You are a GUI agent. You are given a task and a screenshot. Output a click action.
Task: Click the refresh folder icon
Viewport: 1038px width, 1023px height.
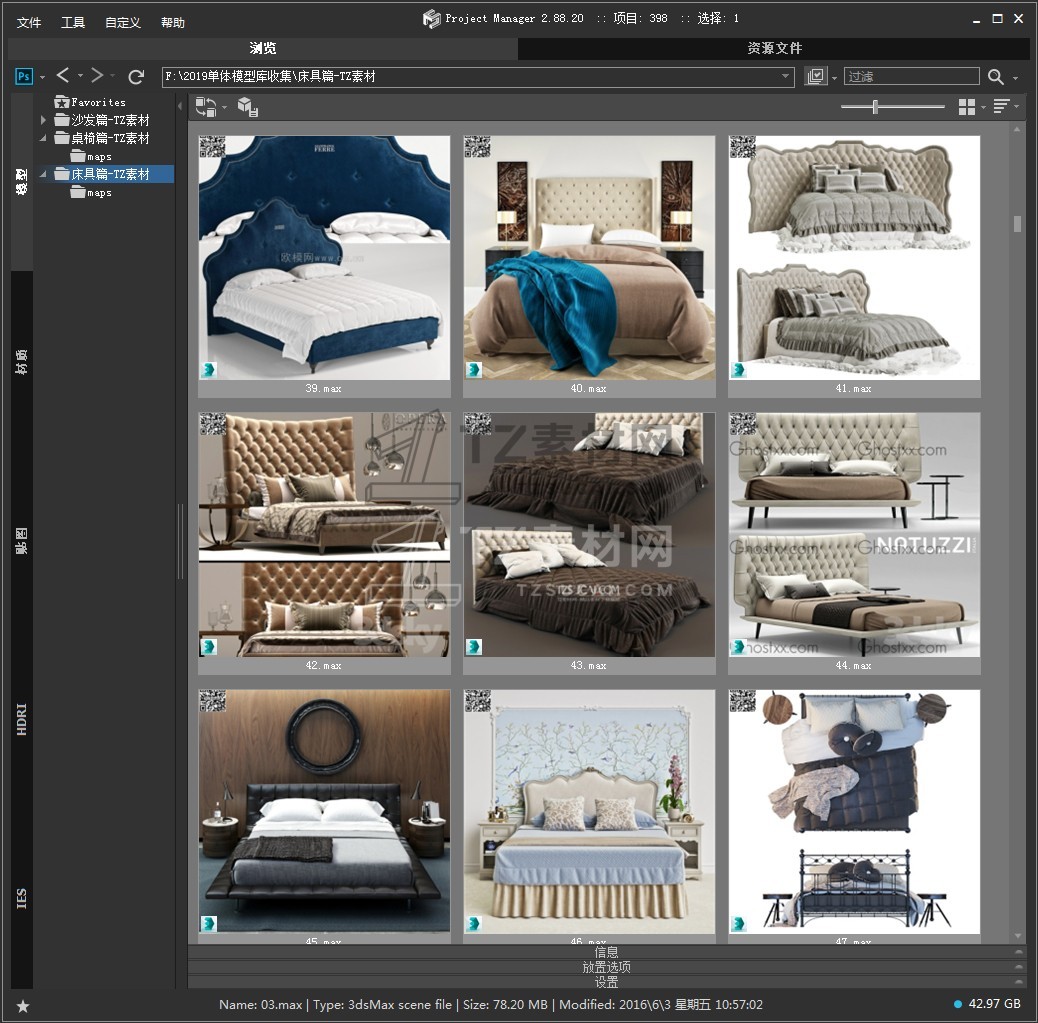(x=136, y=76)
